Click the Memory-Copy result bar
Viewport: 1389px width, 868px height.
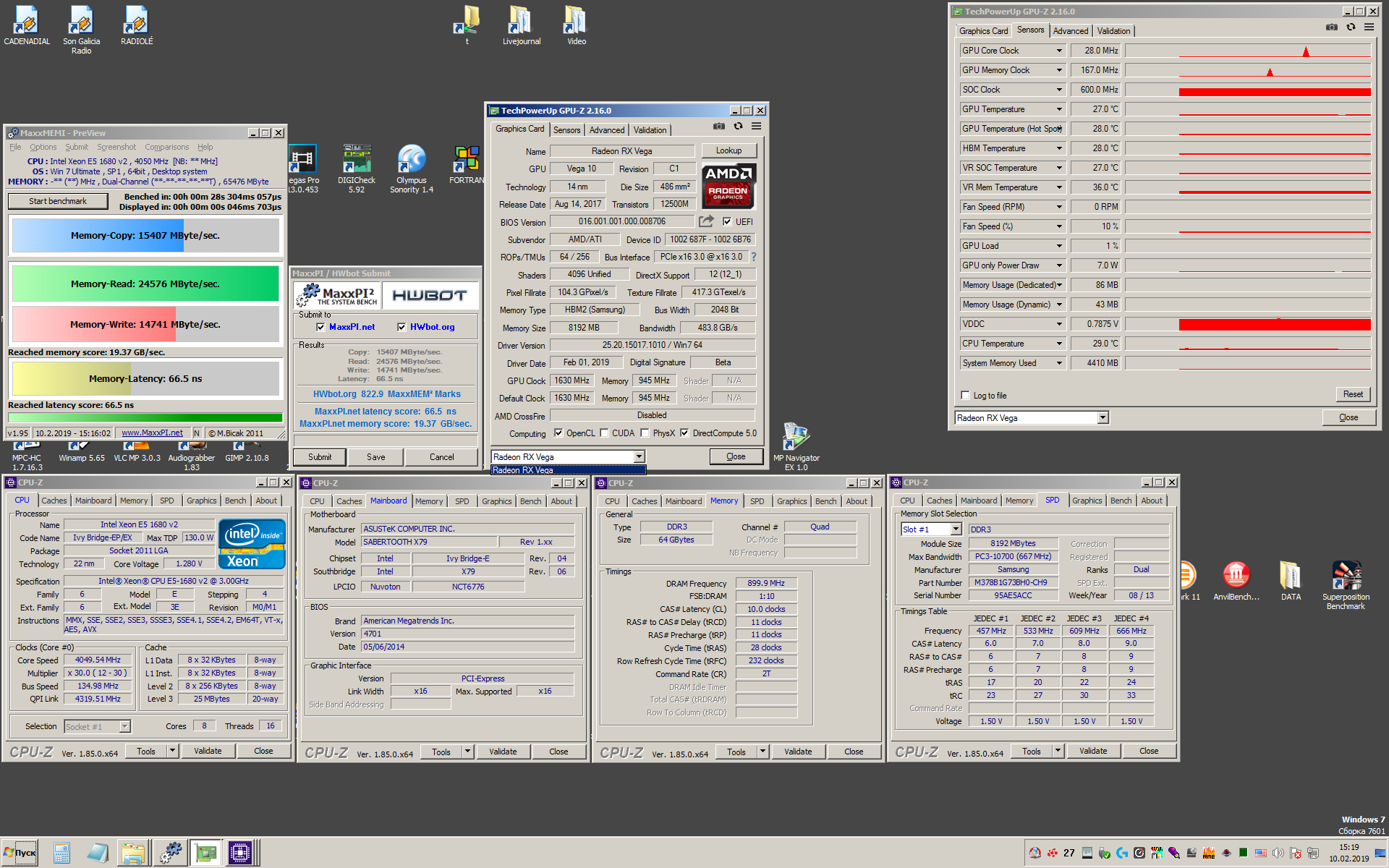[145, 236]
